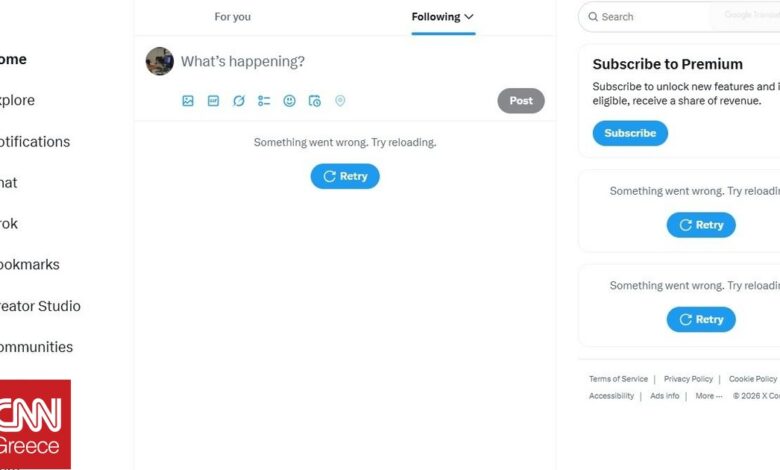Open the Terms of Service link
The height and width of the screenshot is (470, 780).
(x=618, y=379)
